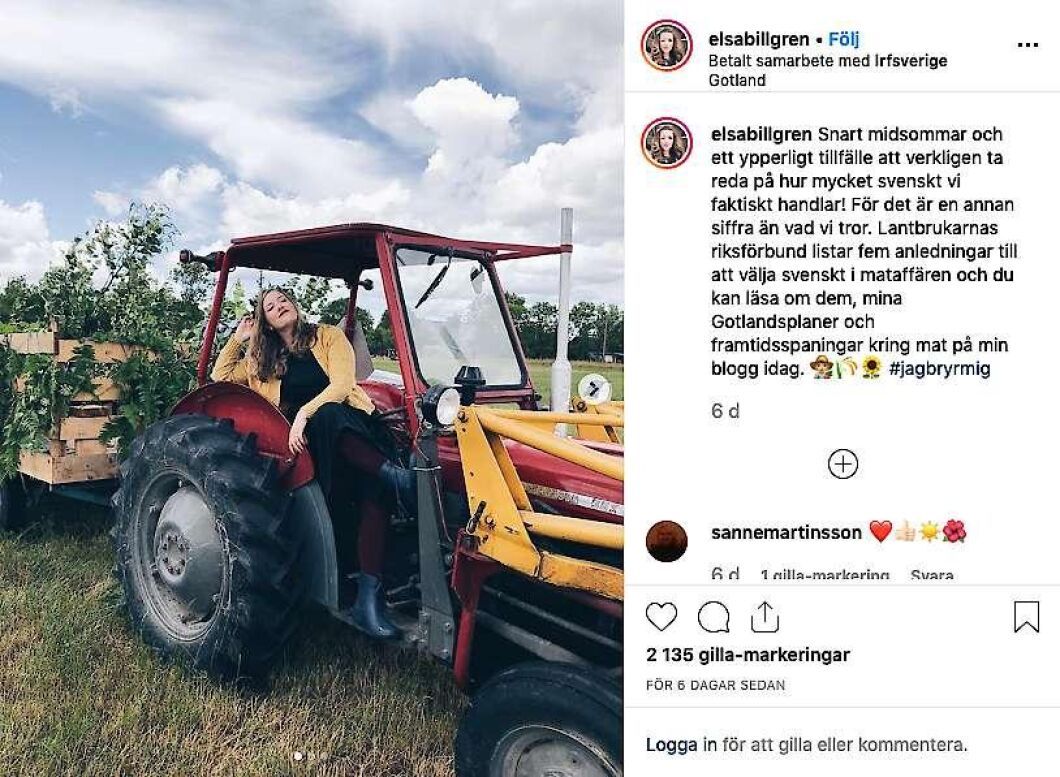Screen dimensions: 1060x777
Task: Open sannemartinsson's profile avatar
Action: coord(667,541)
